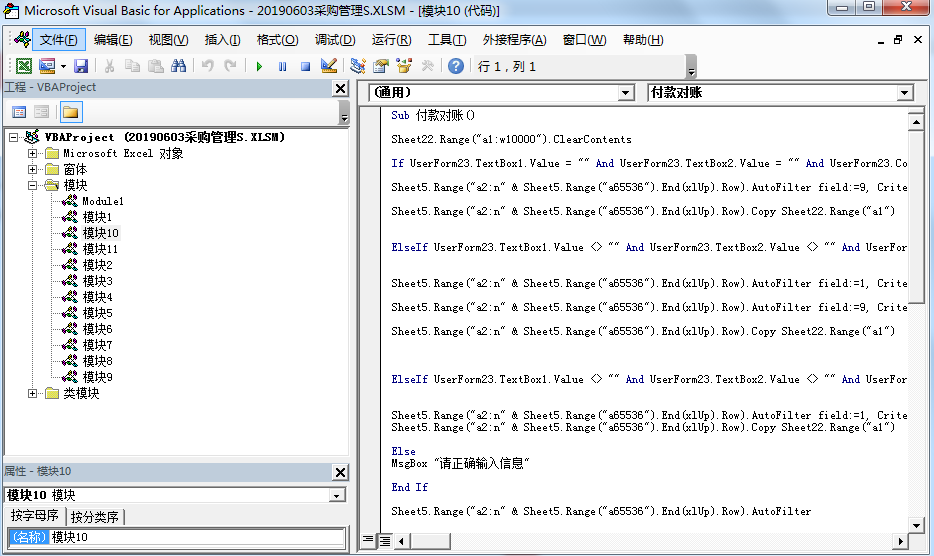Click the (名称) 模块10 name field
Viewport: 934px width, 556px height.
177,538
